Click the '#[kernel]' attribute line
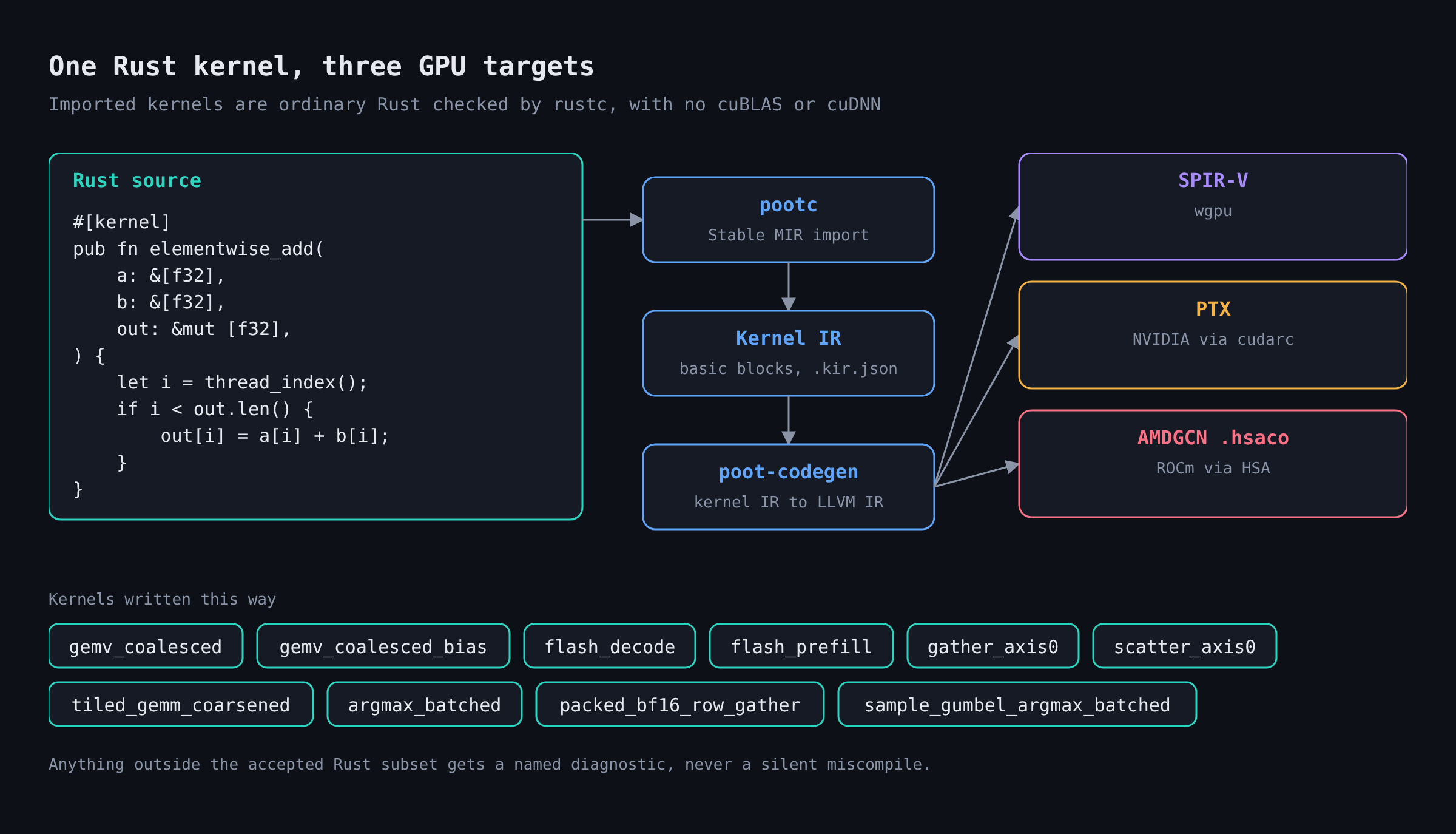Viewport: 1456px width, 834px height. pyautogui.click(x=121, y=222)
